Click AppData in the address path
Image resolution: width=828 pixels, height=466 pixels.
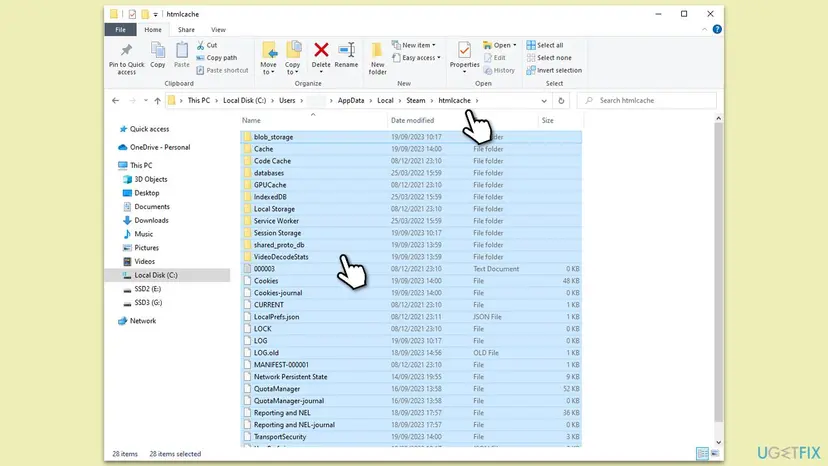[351, 100]
